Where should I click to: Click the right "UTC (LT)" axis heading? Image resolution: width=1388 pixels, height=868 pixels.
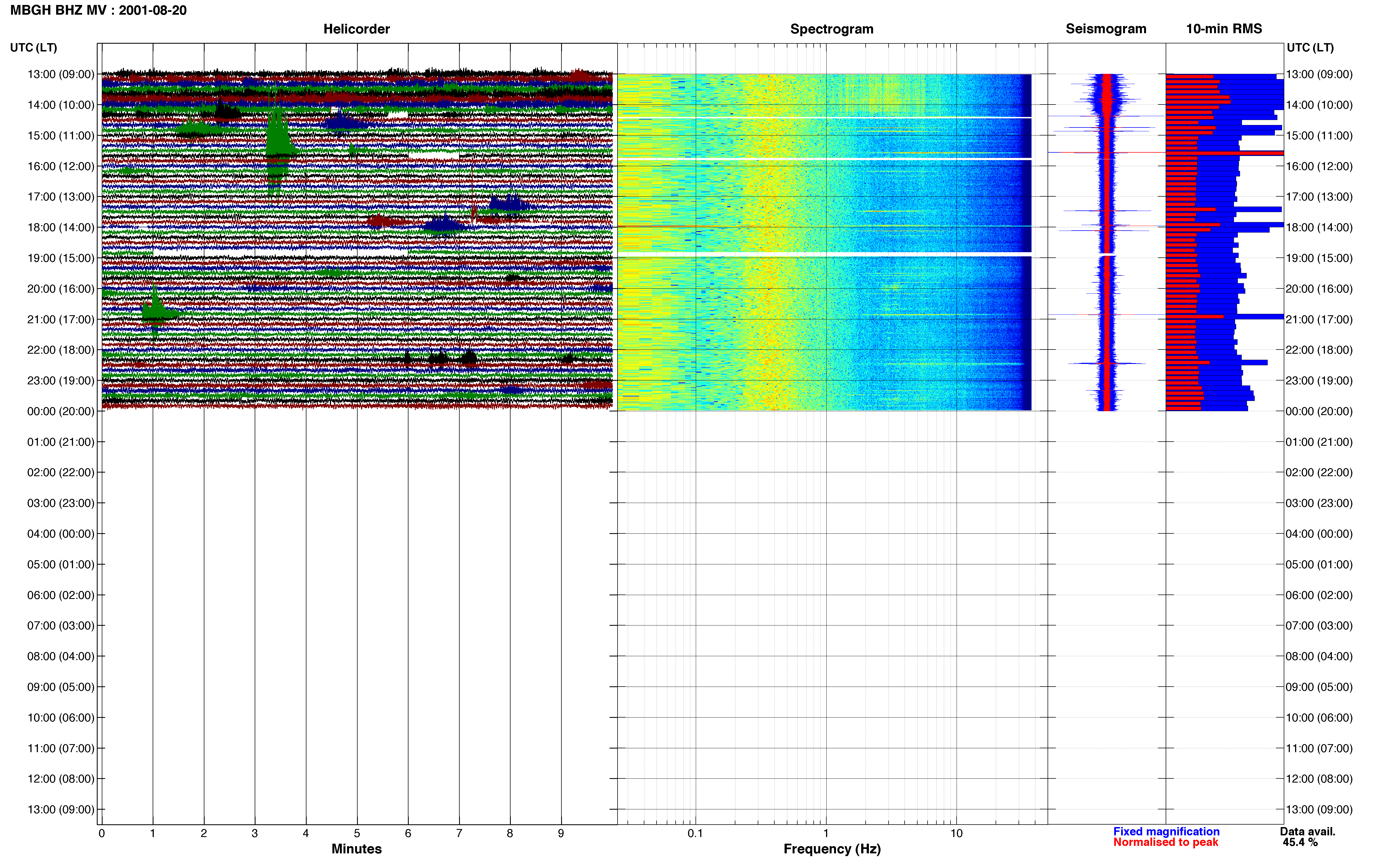[x=1310, y=48]
